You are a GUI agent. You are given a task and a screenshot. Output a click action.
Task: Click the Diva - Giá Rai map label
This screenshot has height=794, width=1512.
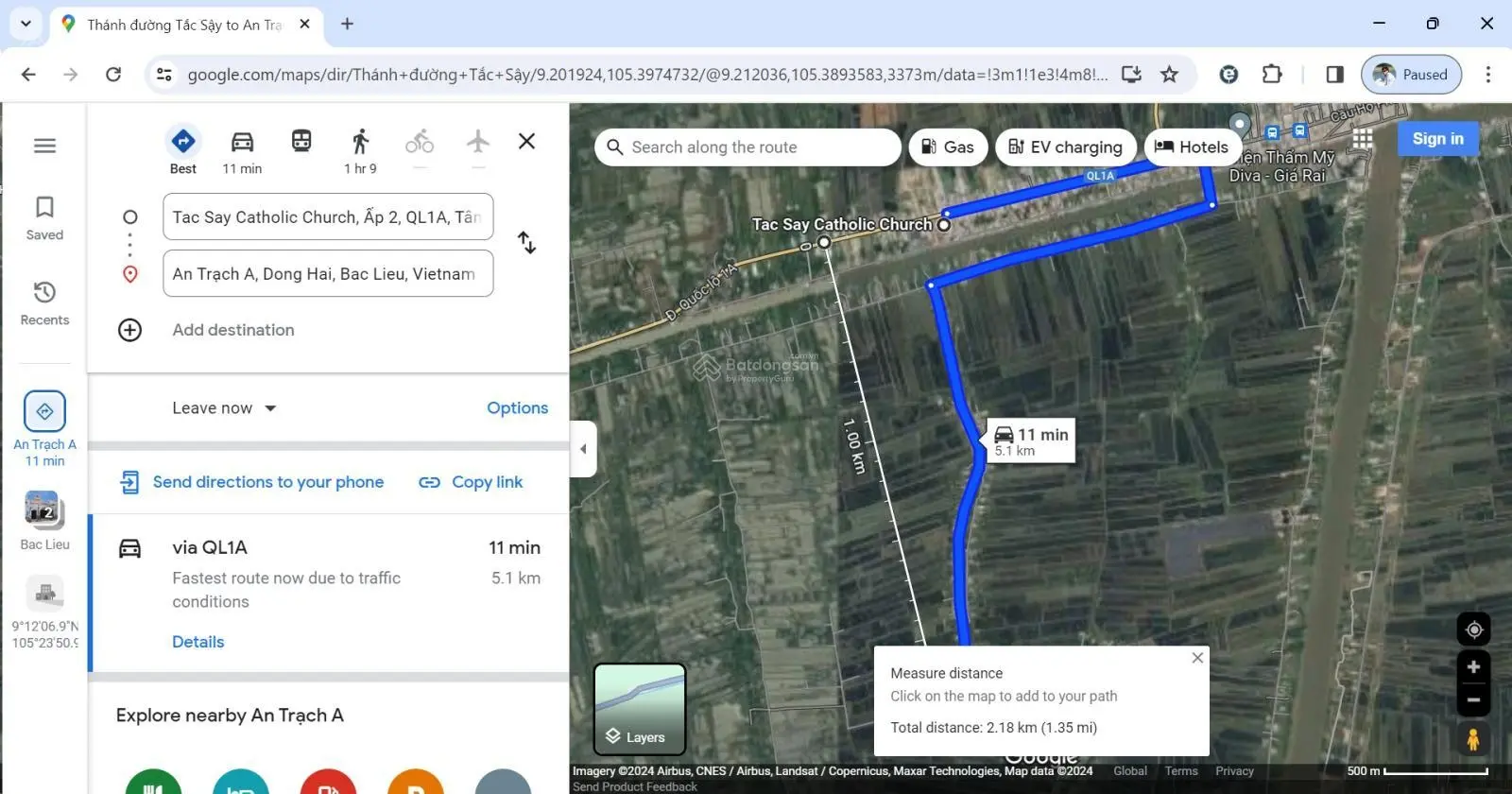point(1278,176)
